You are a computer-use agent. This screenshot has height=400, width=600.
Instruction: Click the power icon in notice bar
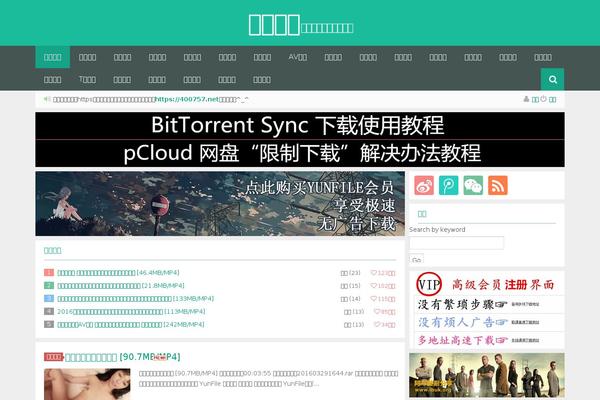pos(543,99)
